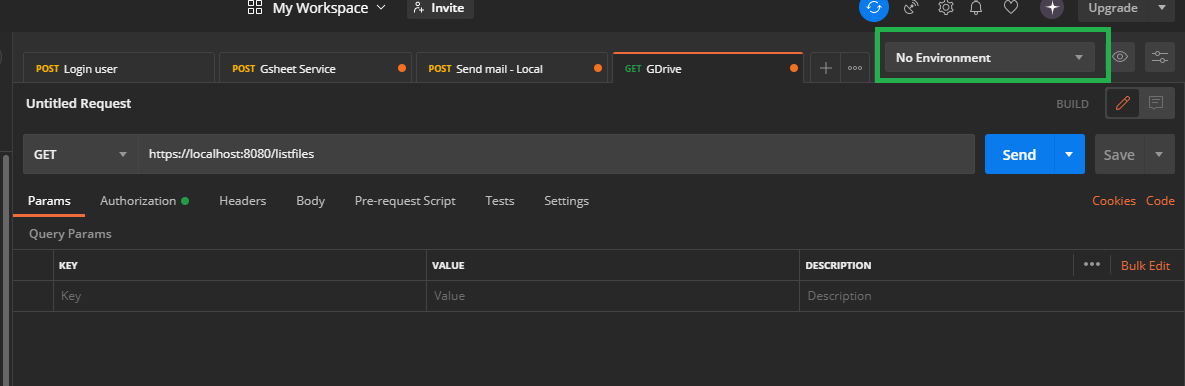Open the new tab plus button
The image size is (1185, 386).
pyautogui.click(x=826, y=68)
